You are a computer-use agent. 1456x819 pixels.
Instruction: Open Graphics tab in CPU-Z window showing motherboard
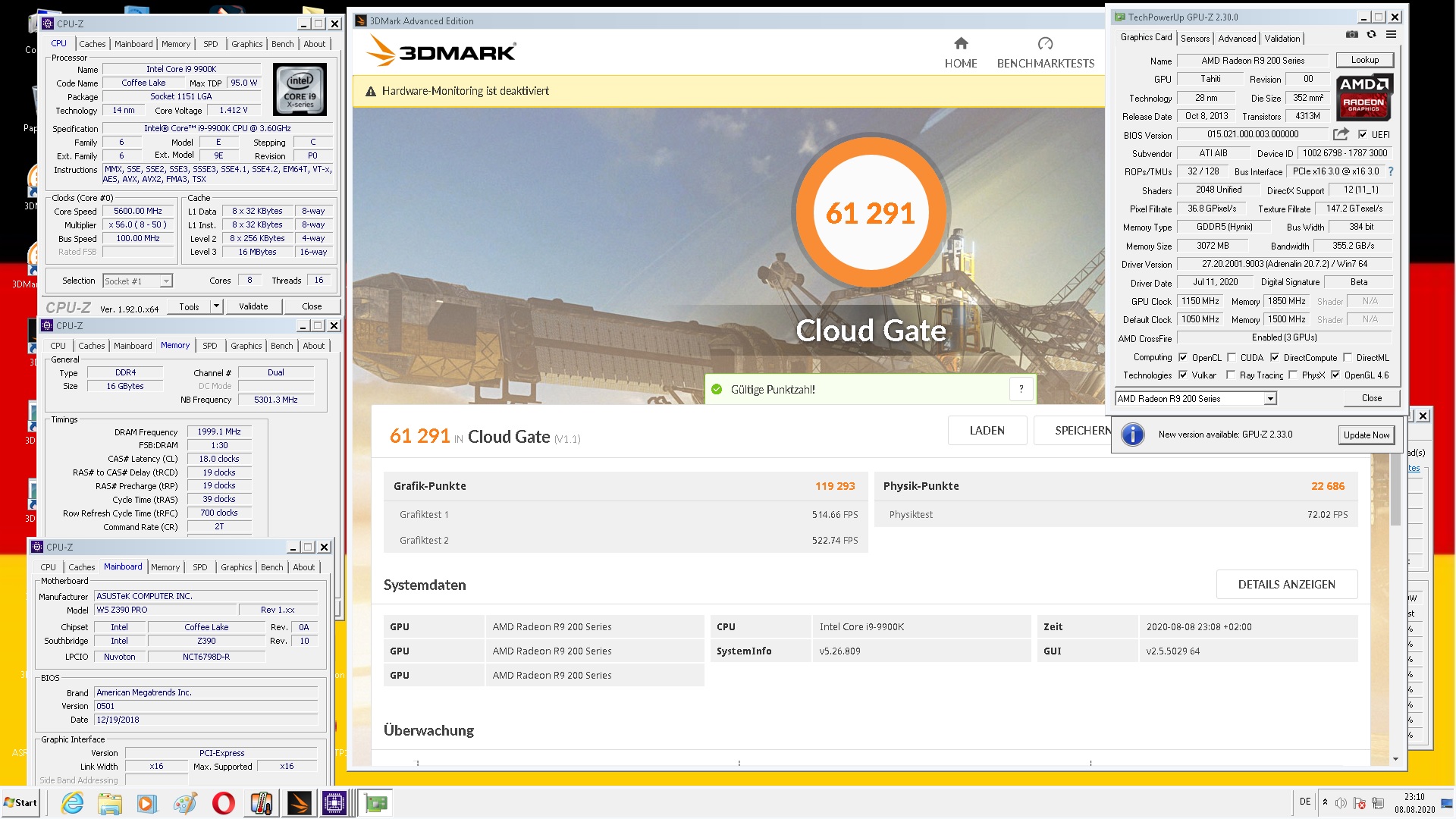(237, 567)
